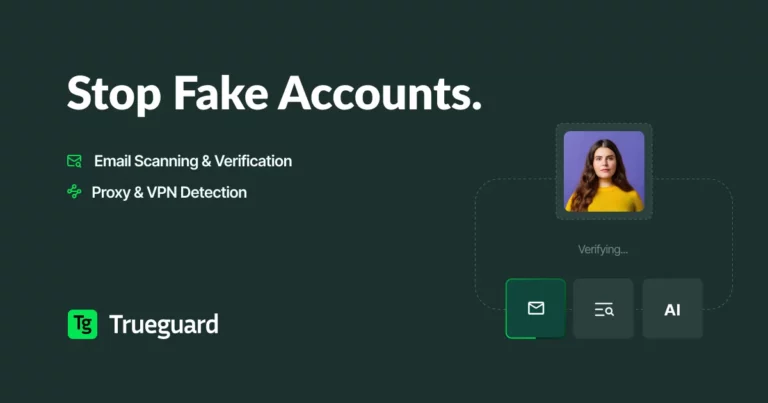Click the green Tg logo icon

click(x=82, y=324)
